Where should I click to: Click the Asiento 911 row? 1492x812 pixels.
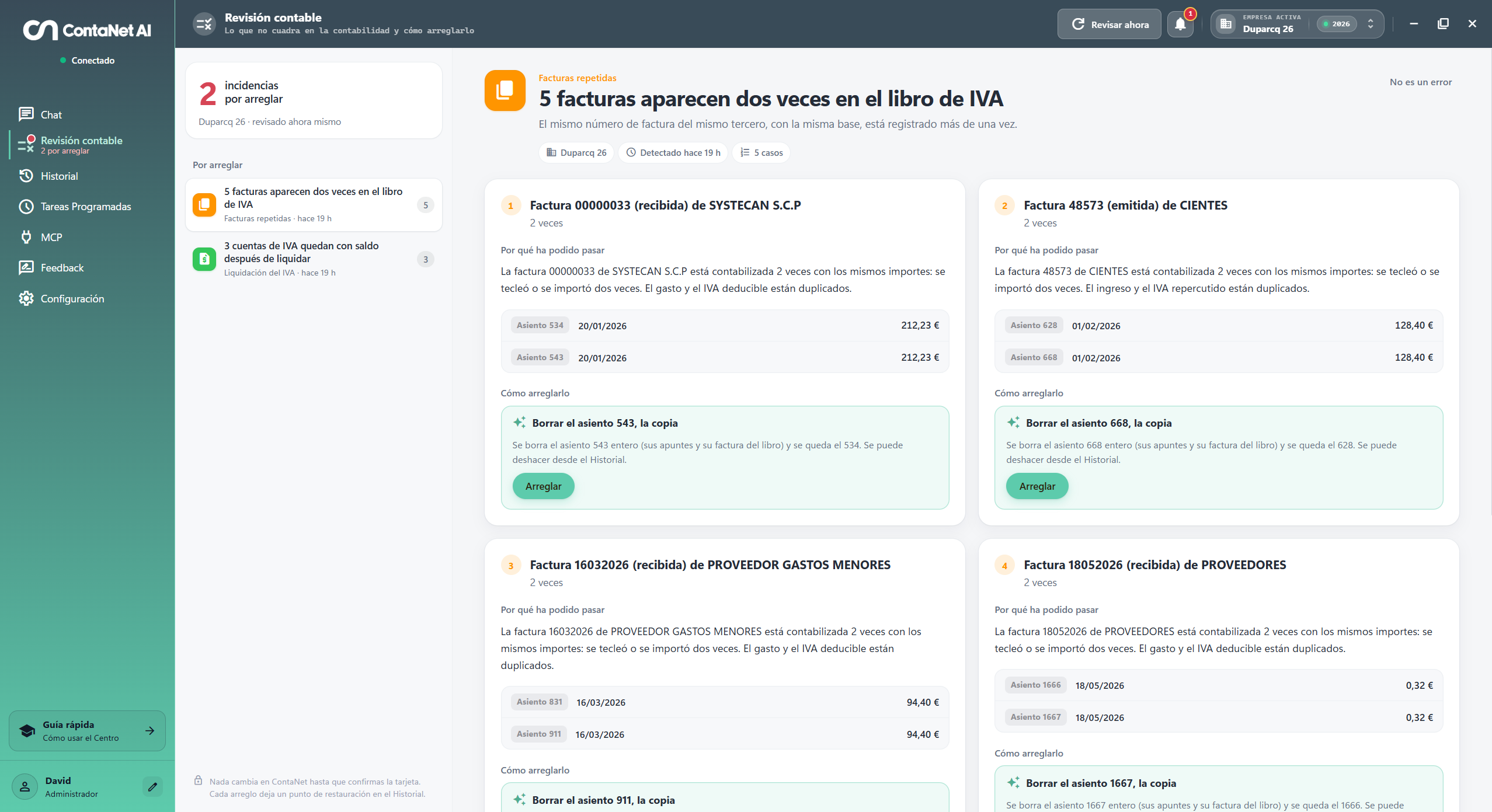pos(725,734)
